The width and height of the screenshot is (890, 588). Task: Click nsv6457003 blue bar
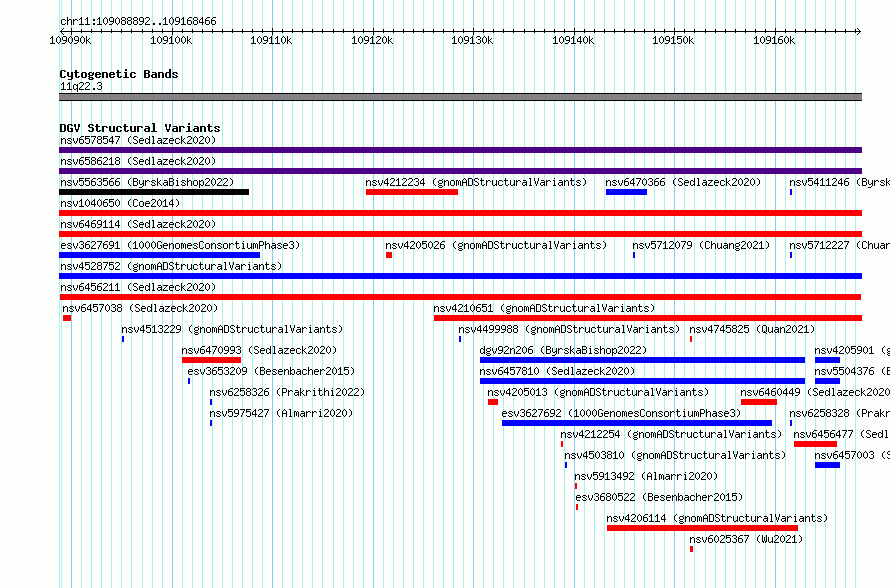tap(827, 465)
